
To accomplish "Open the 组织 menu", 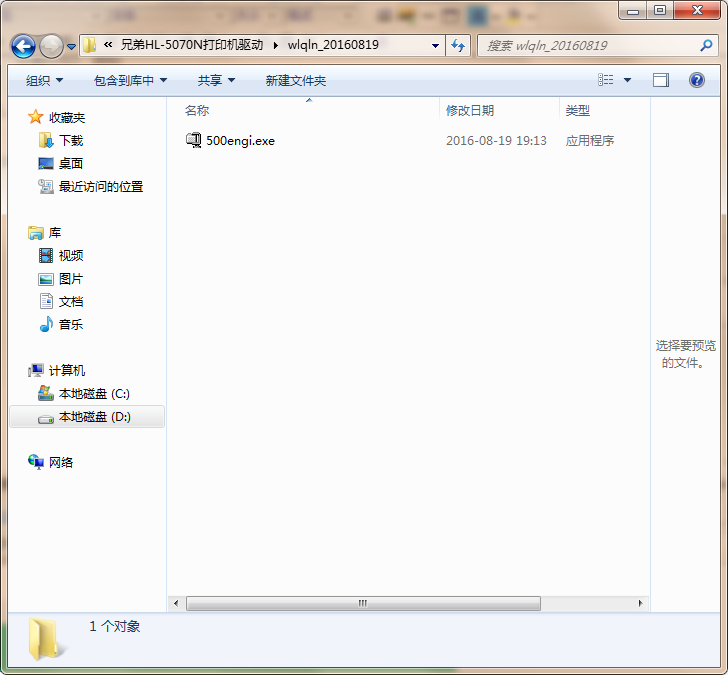I will click(x=44, y=81).
